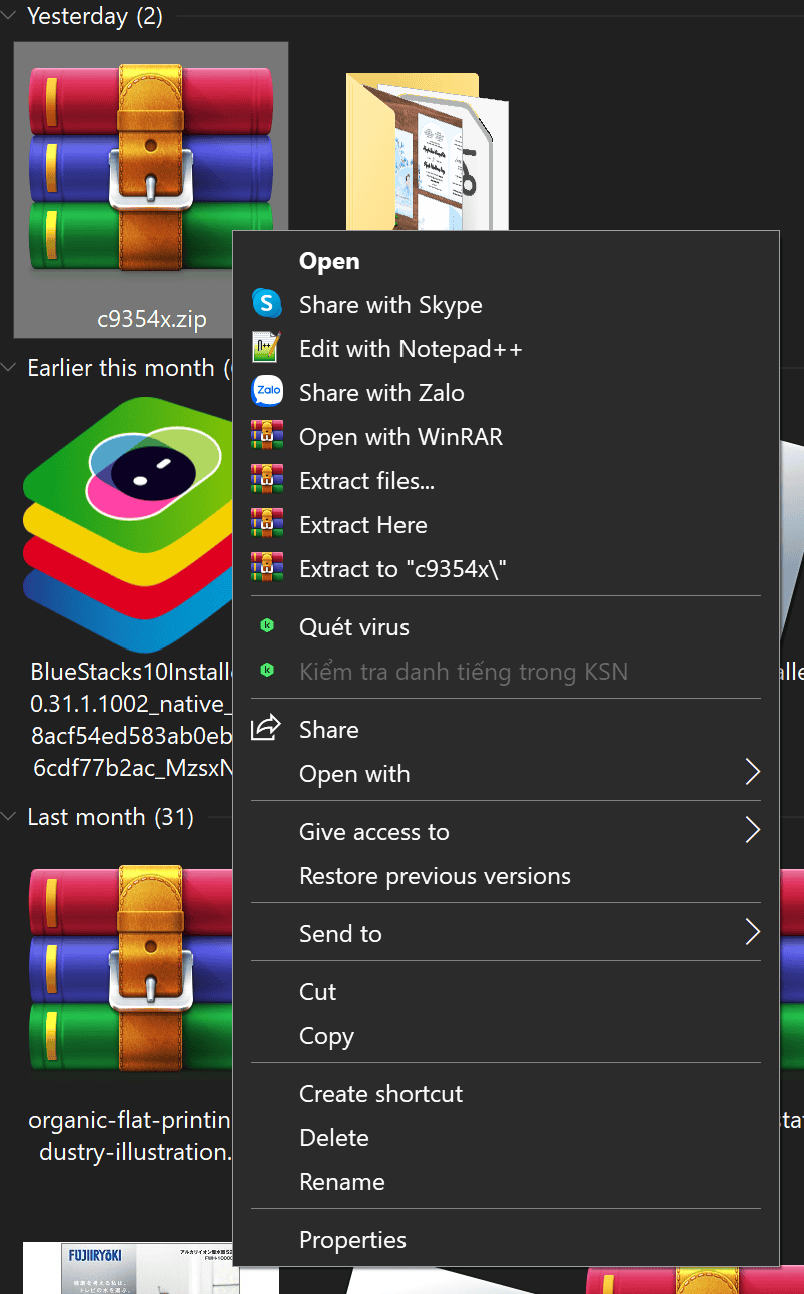Collapse the Last month group chevron

10,817
